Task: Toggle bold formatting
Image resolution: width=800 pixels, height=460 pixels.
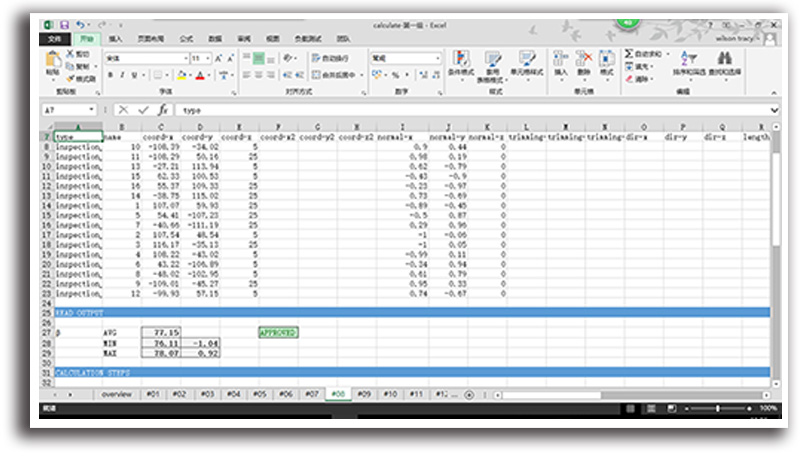Action: [x=110, y=75]
